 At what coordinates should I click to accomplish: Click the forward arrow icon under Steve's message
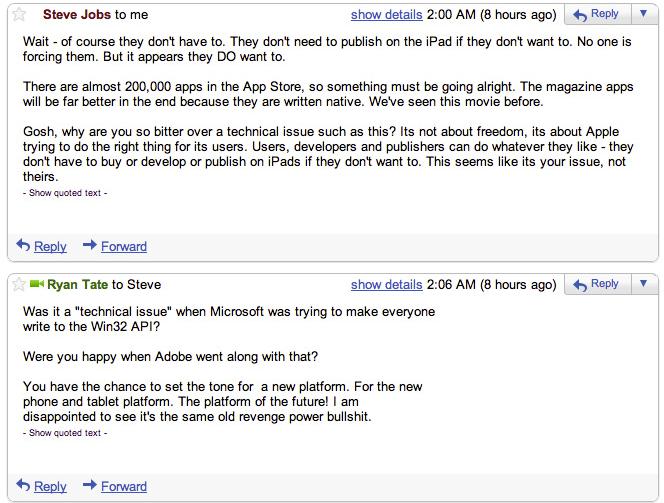pos(89,245)
